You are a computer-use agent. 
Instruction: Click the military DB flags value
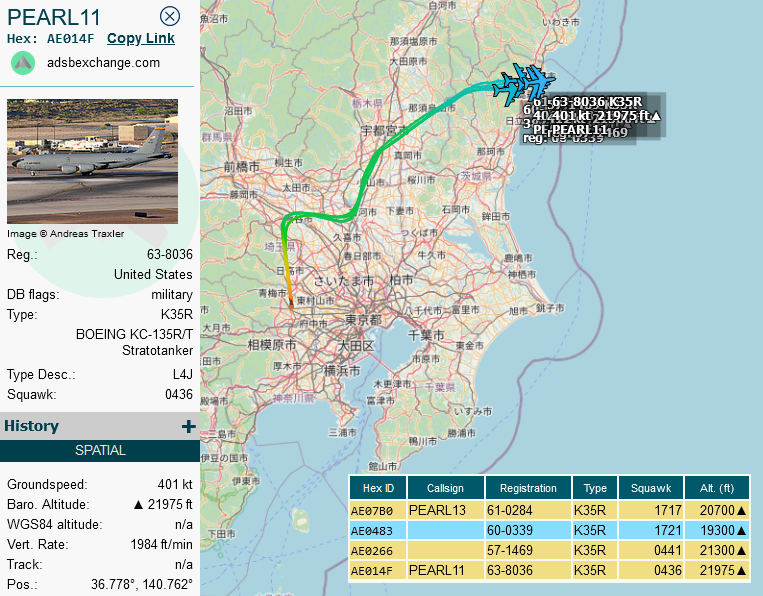tap(172, 295)
